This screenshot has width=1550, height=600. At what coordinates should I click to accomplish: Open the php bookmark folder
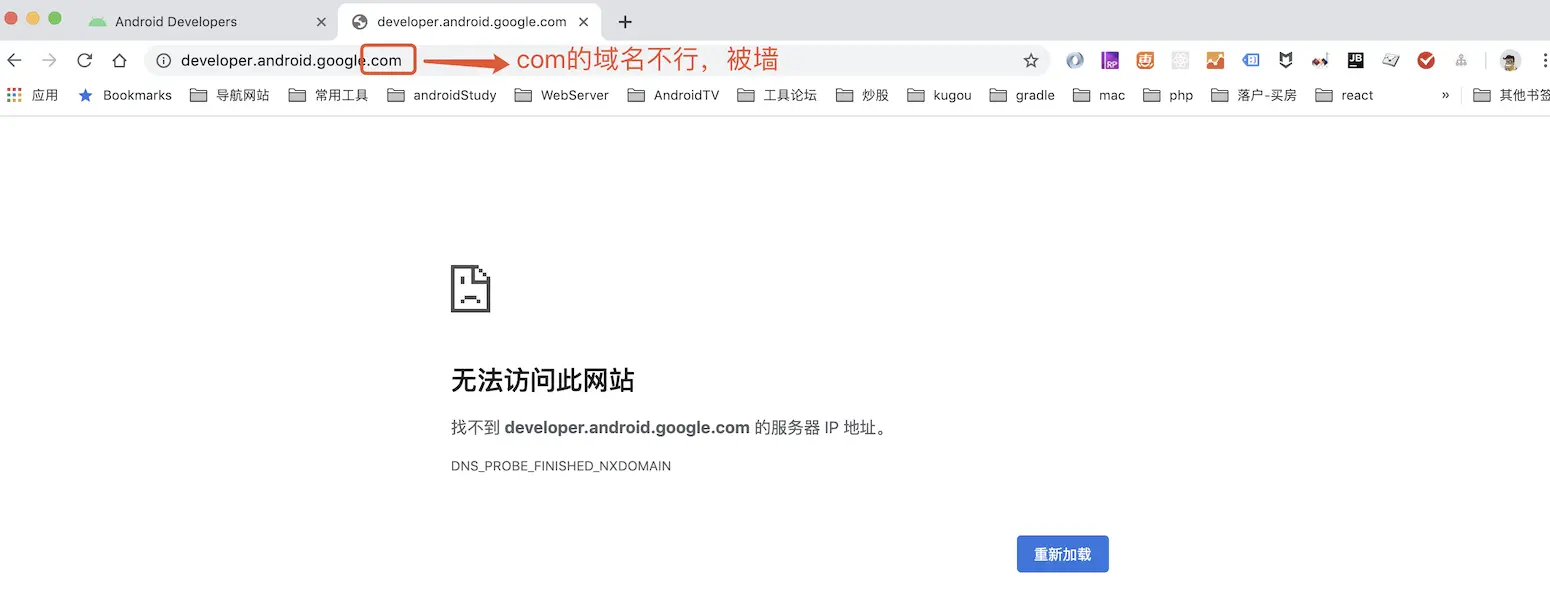point(1168,95)
